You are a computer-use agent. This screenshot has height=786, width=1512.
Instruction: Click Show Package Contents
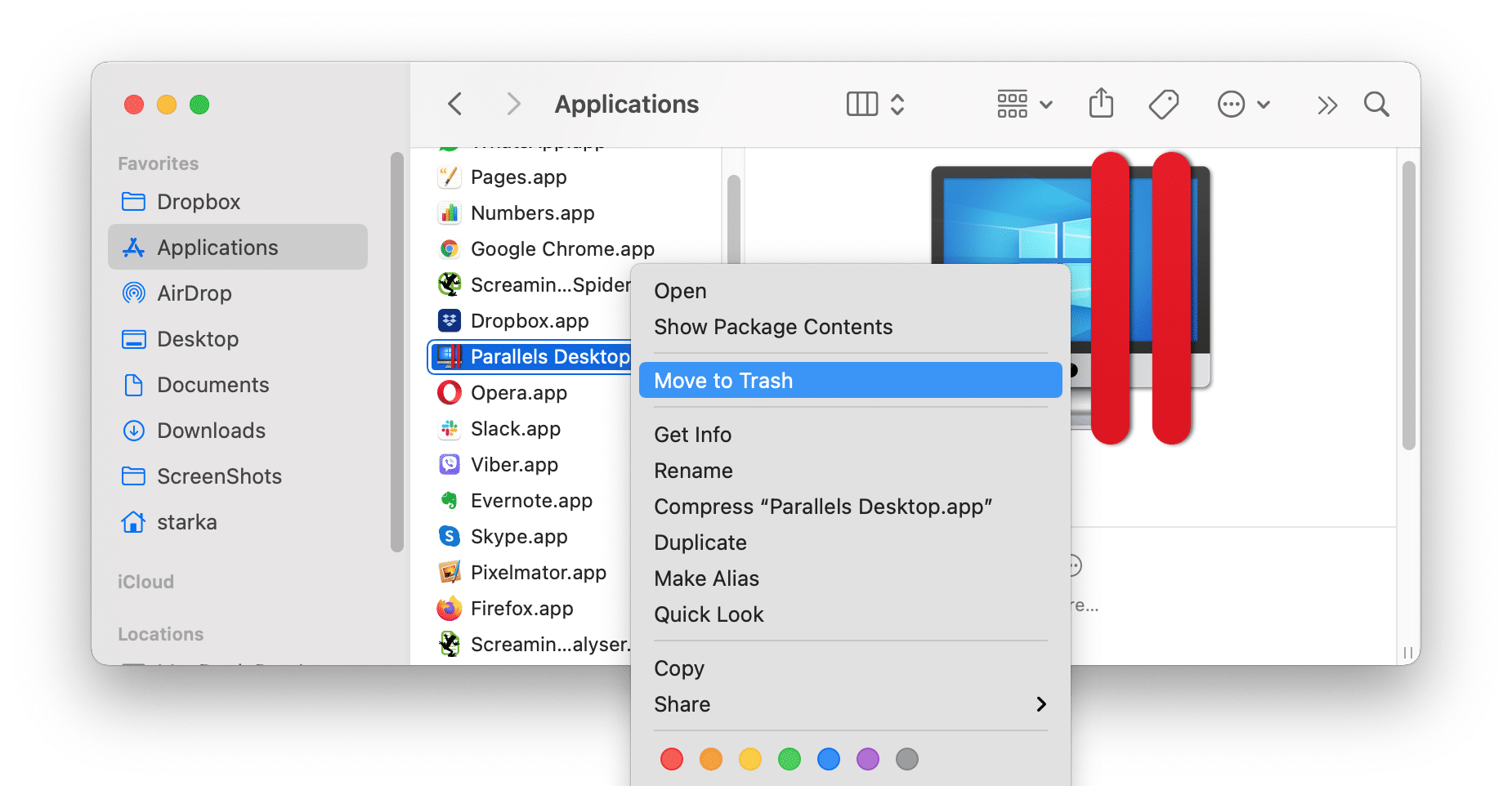pos(773,327)
